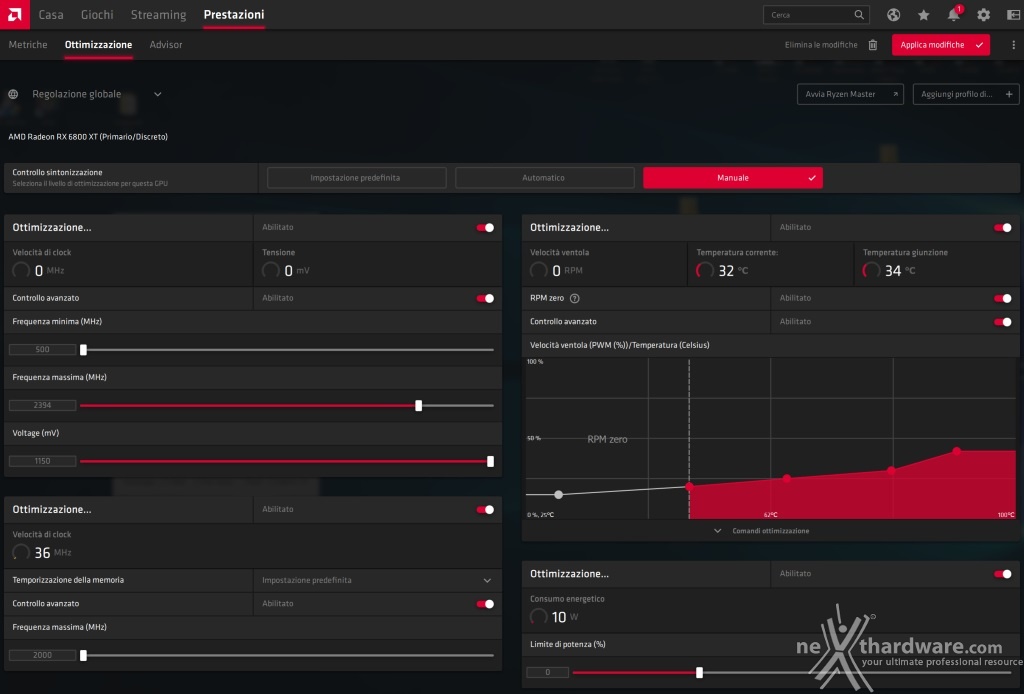The height and width of the screenshot is (694, 1024).
Task: Toggle the RPM zero switch
Action: 1002,298
